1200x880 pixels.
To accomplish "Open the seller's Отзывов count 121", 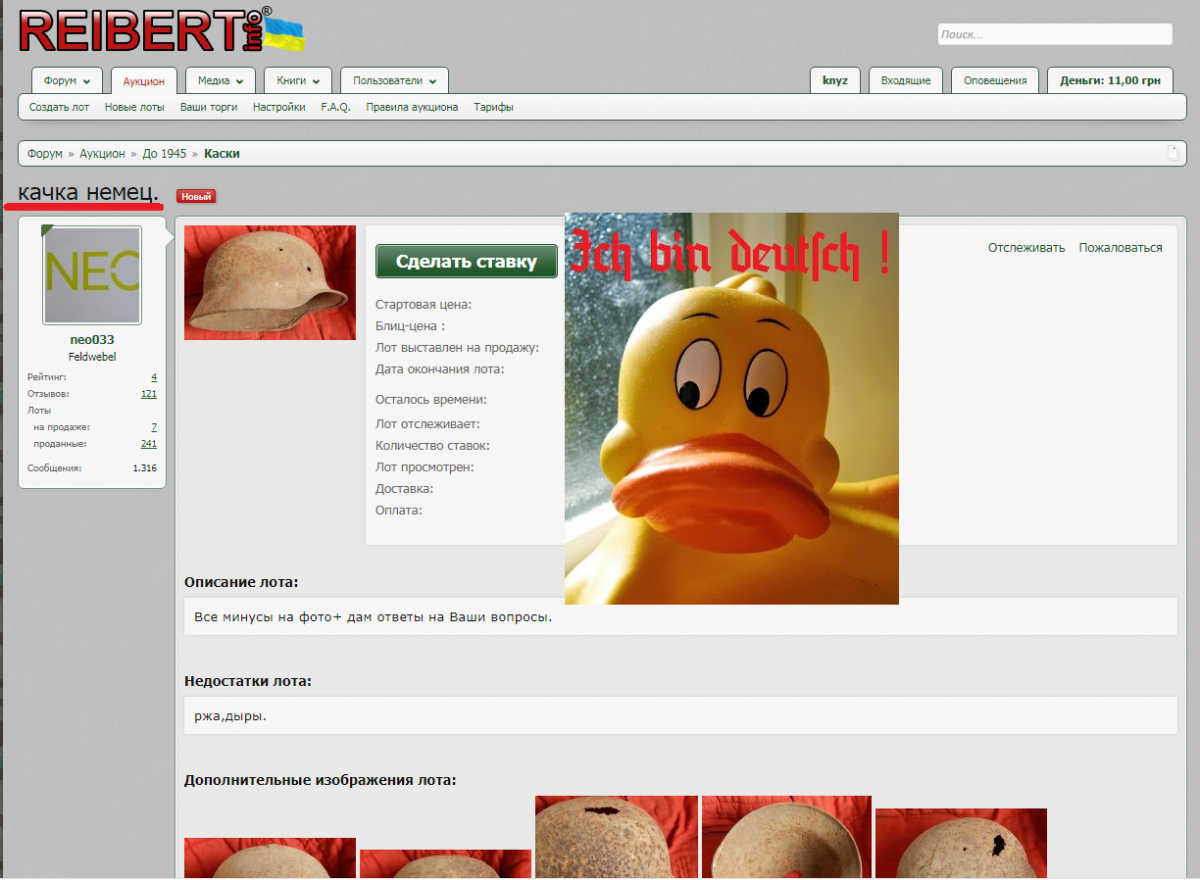I will click(x=149, y=394).
